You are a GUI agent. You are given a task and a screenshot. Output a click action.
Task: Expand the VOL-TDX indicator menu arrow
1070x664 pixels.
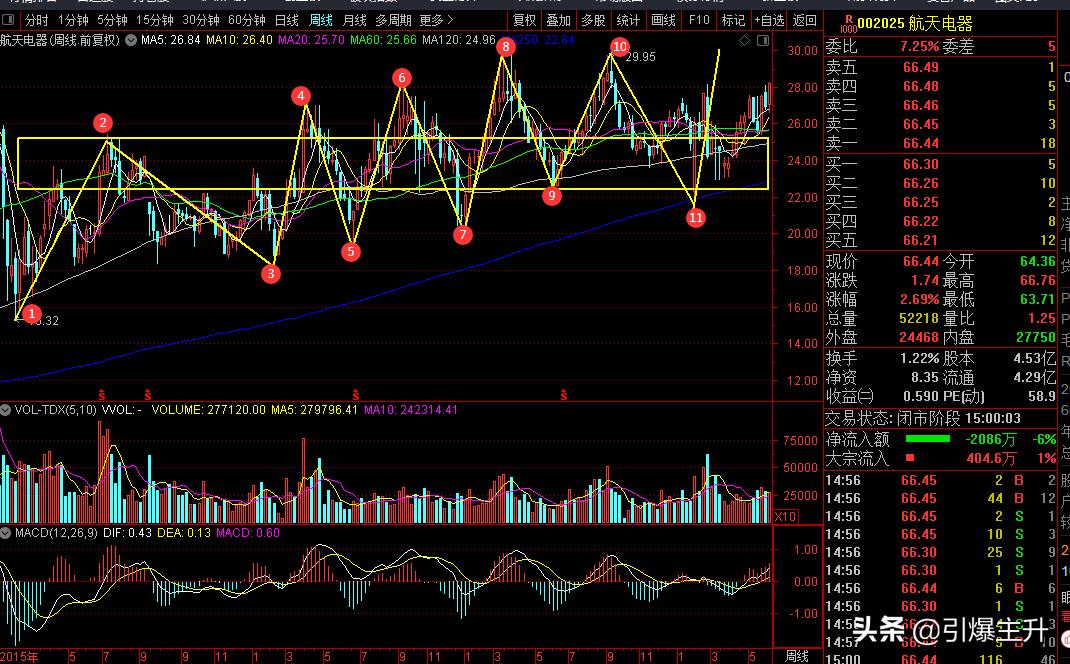pos(6,410)
